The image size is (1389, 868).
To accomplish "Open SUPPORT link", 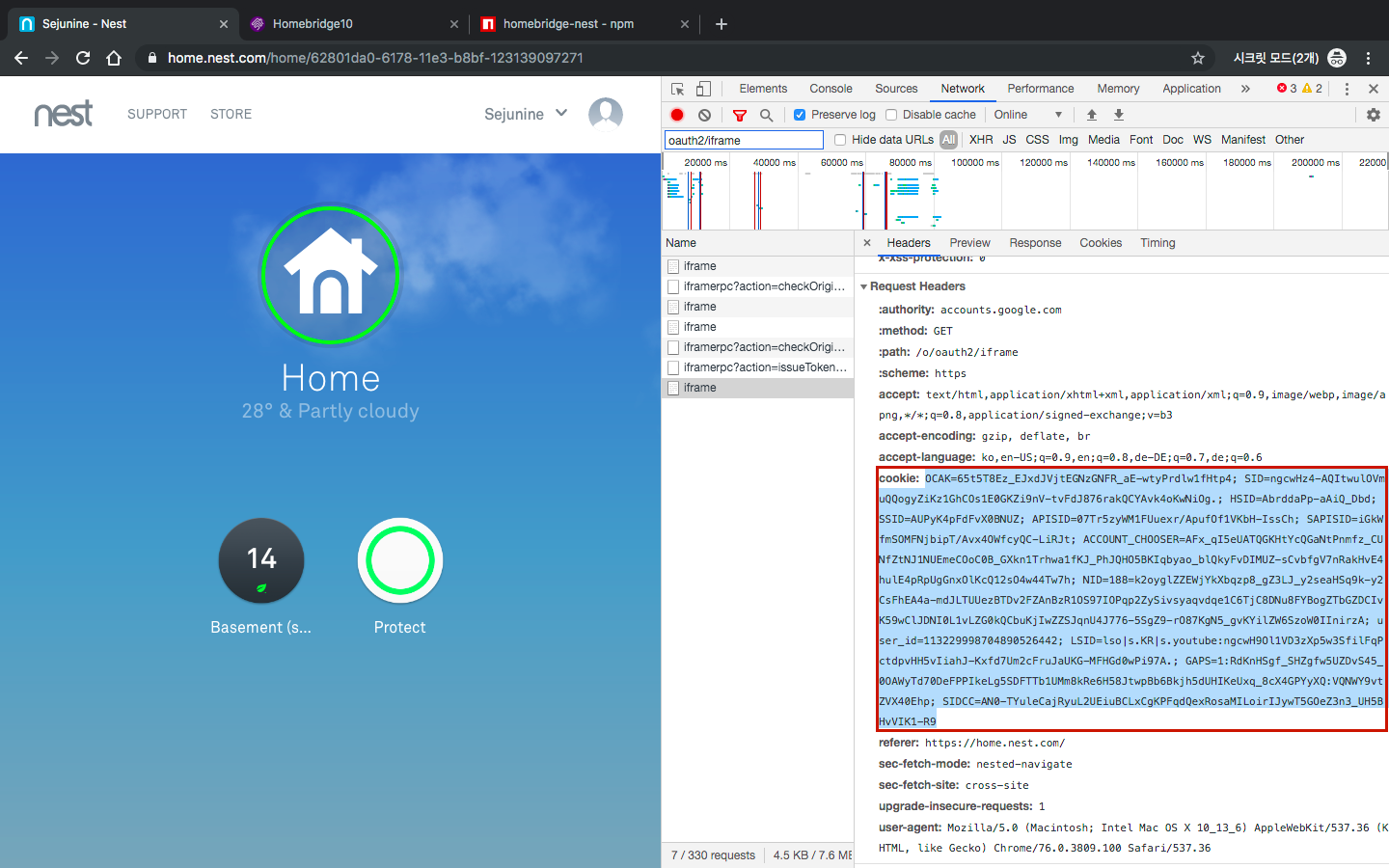I will 157,114.
